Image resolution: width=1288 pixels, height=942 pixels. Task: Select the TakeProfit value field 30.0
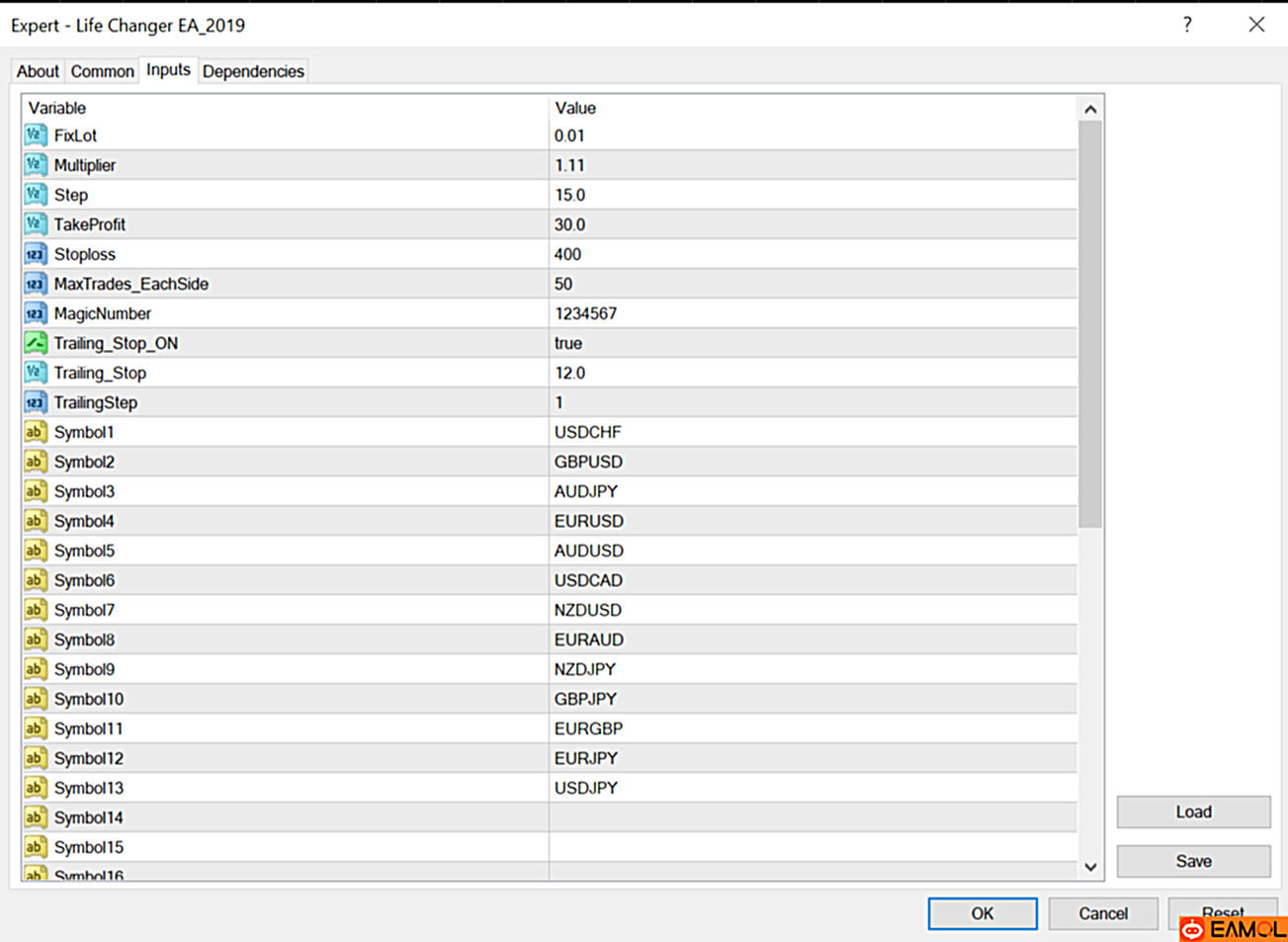570,224
